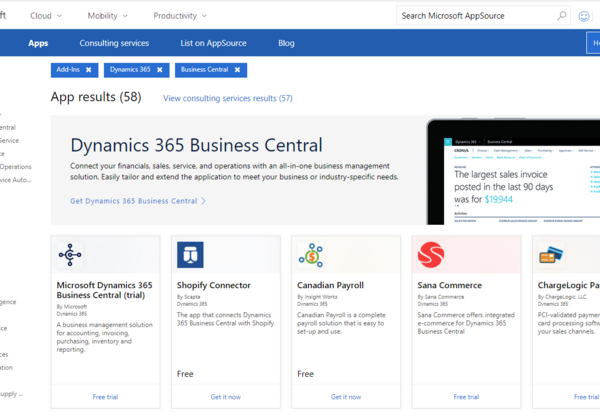Click Free trial under Business Central (trial)
Image resolution: width=600 pixels, height=420 pixels.
click(105, 397)
